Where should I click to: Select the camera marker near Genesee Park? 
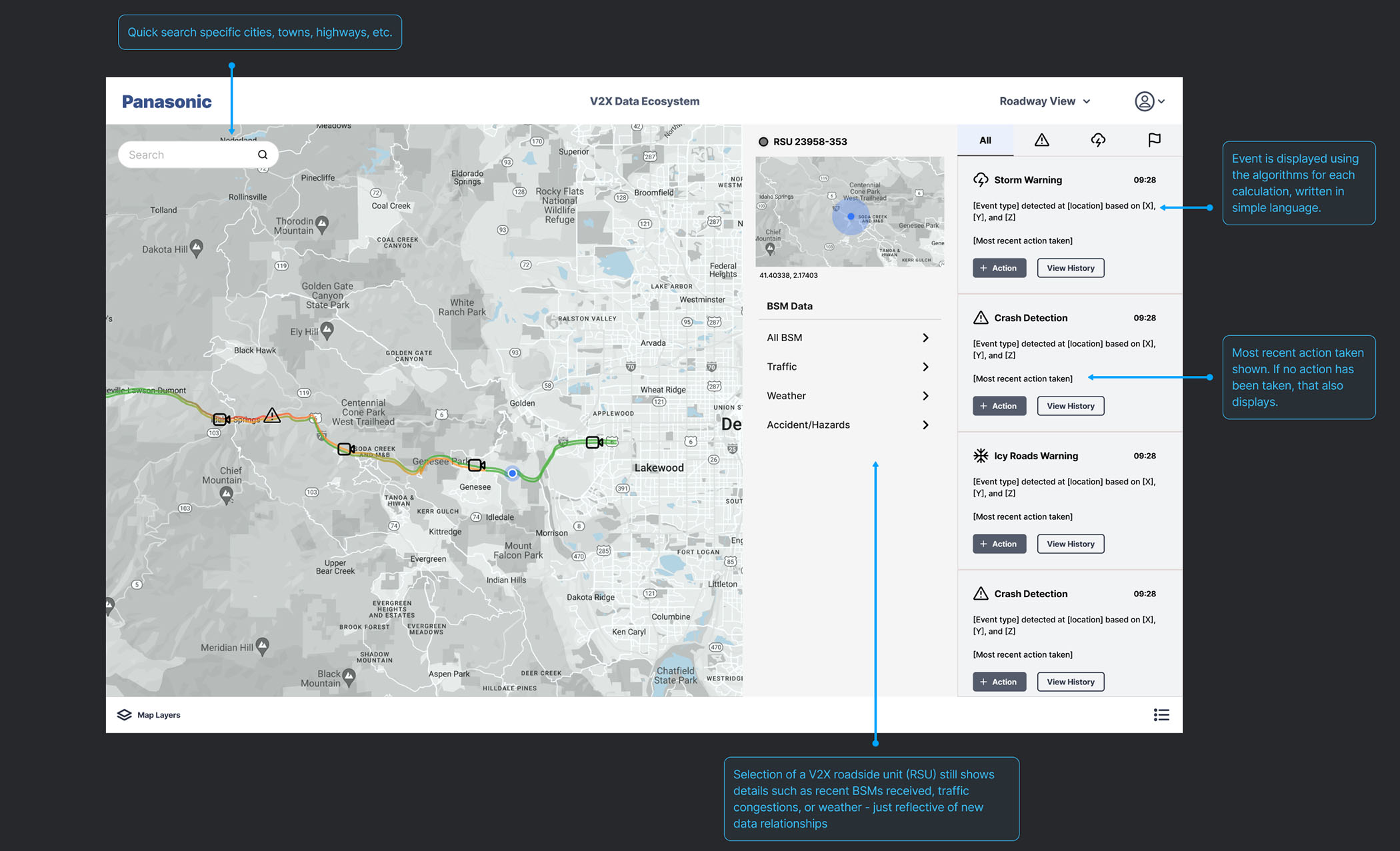tap(476, 465)
